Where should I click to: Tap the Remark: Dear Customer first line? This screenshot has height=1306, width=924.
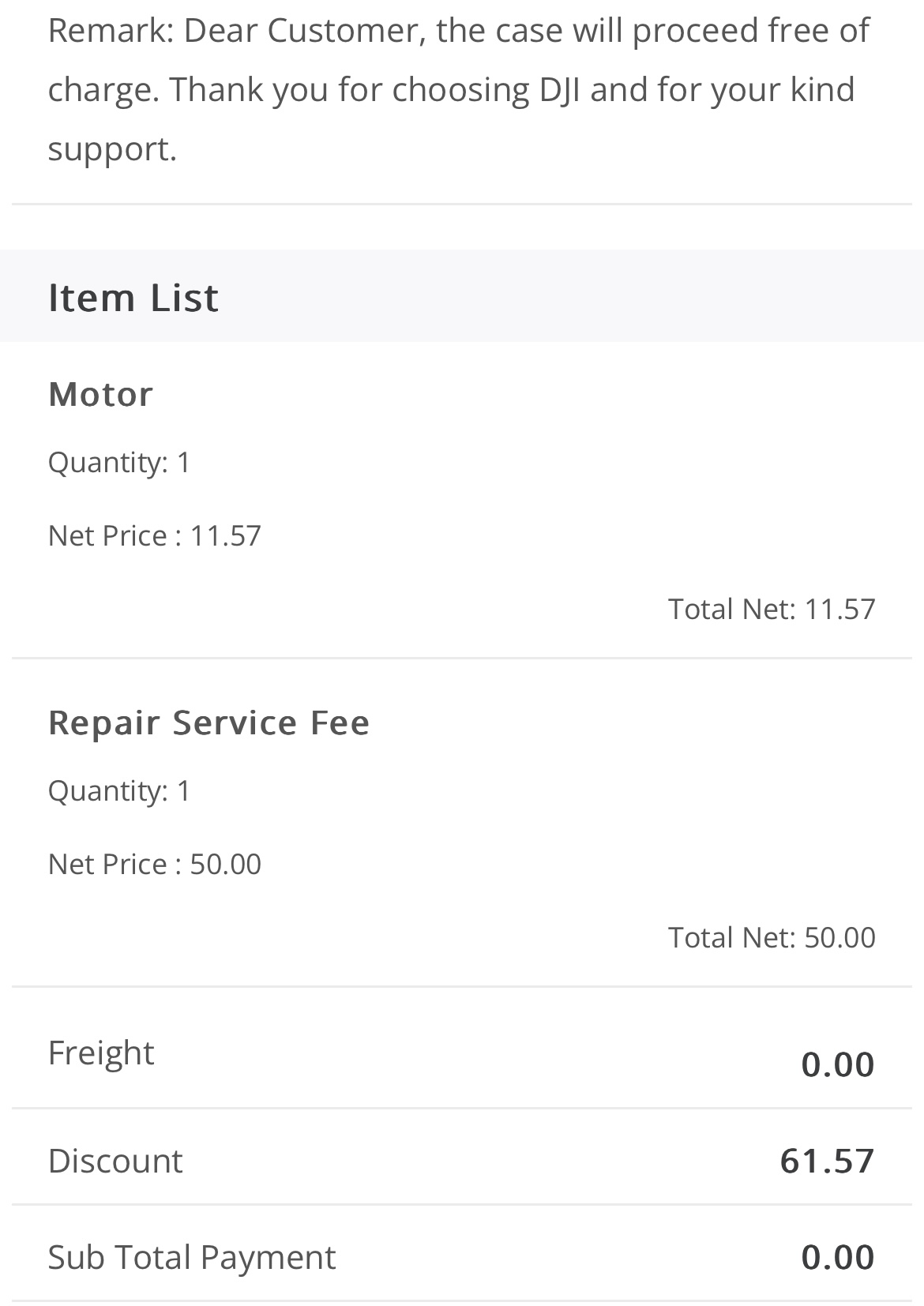458,30
